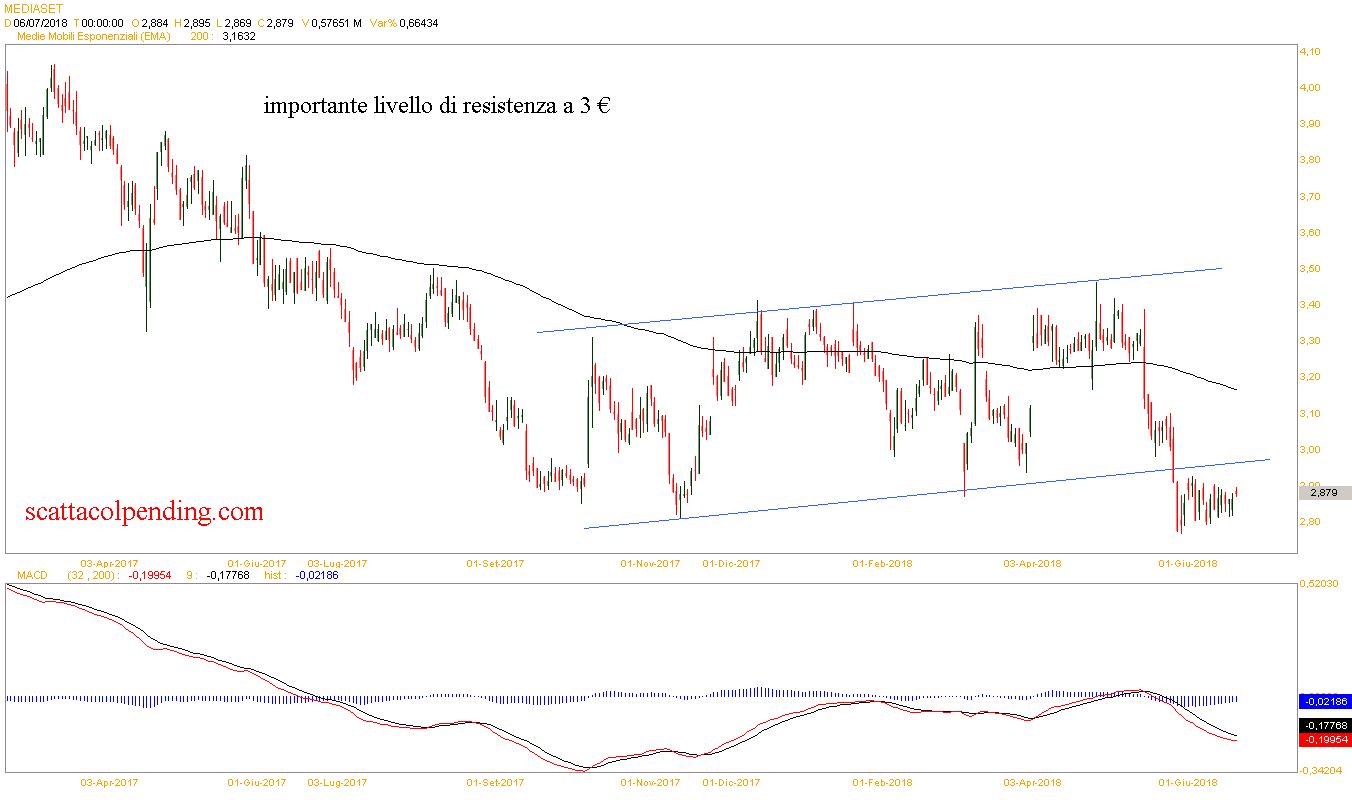Click the signal value -0,17768 in the indicator header

coord(228,576)
